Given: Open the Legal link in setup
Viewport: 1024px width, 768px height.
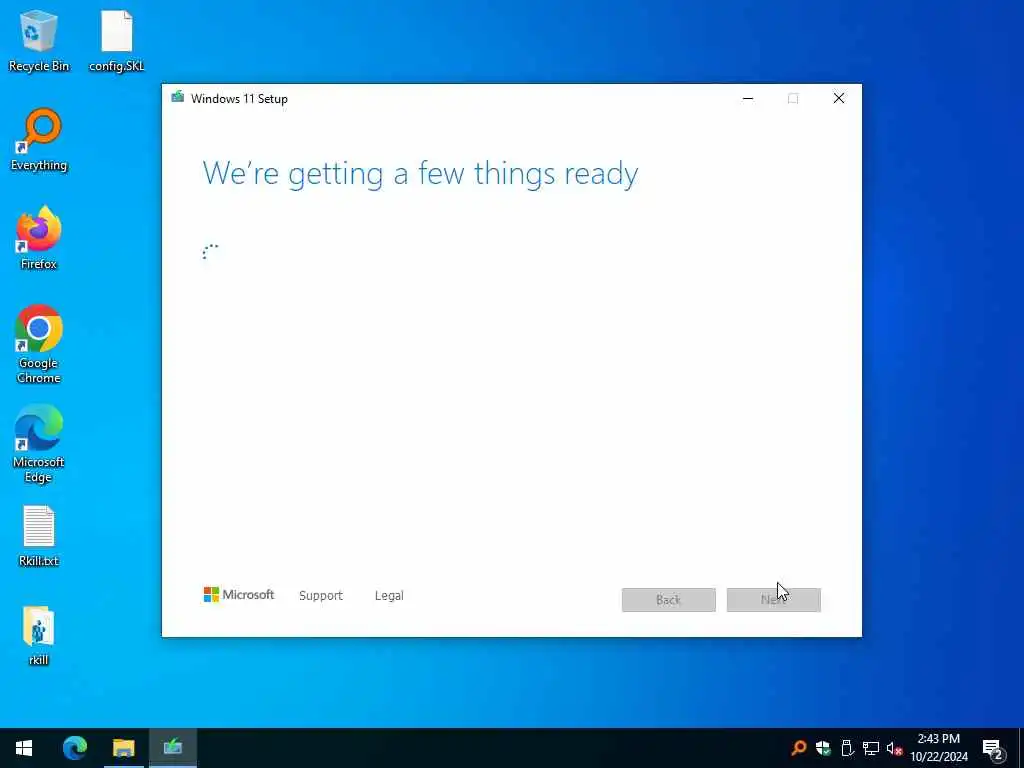Looking at the screenshot, I should (389, 596).
